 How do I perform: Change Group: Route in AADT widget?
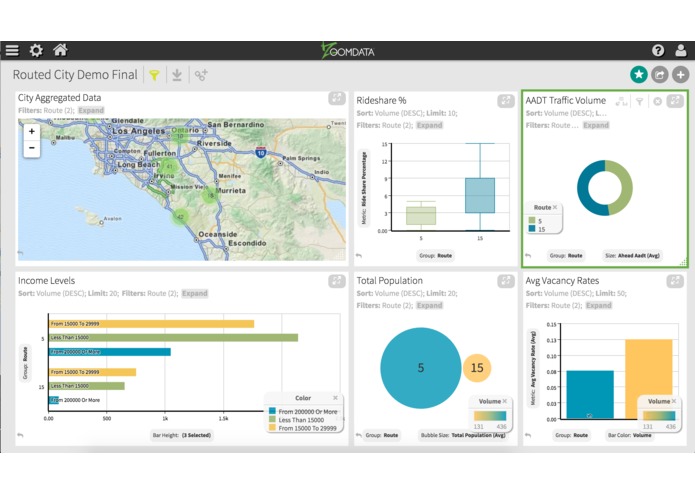tap(566, 256)
